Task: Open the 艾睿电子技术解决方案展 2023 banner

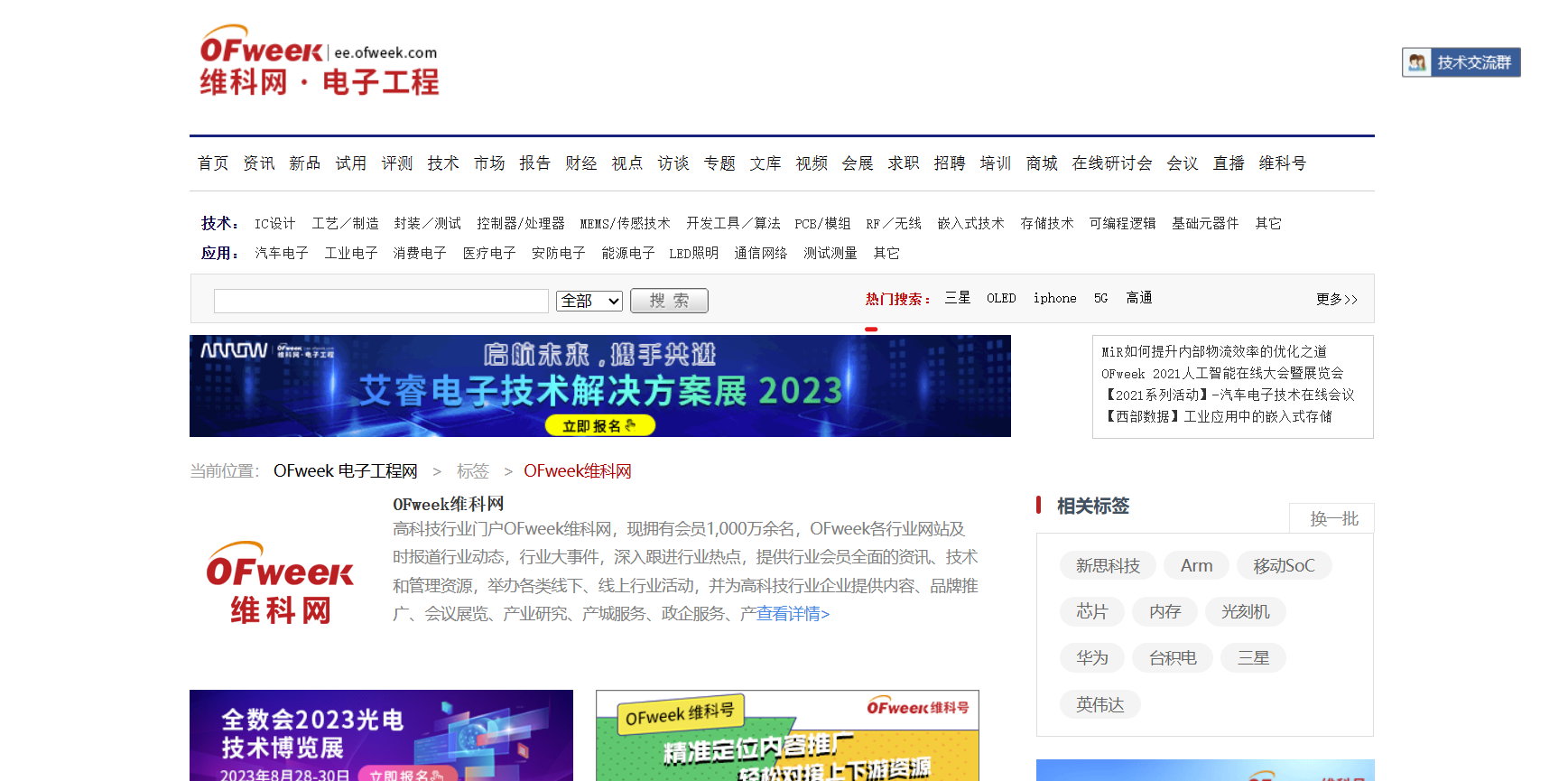Action: coord(600,386)
